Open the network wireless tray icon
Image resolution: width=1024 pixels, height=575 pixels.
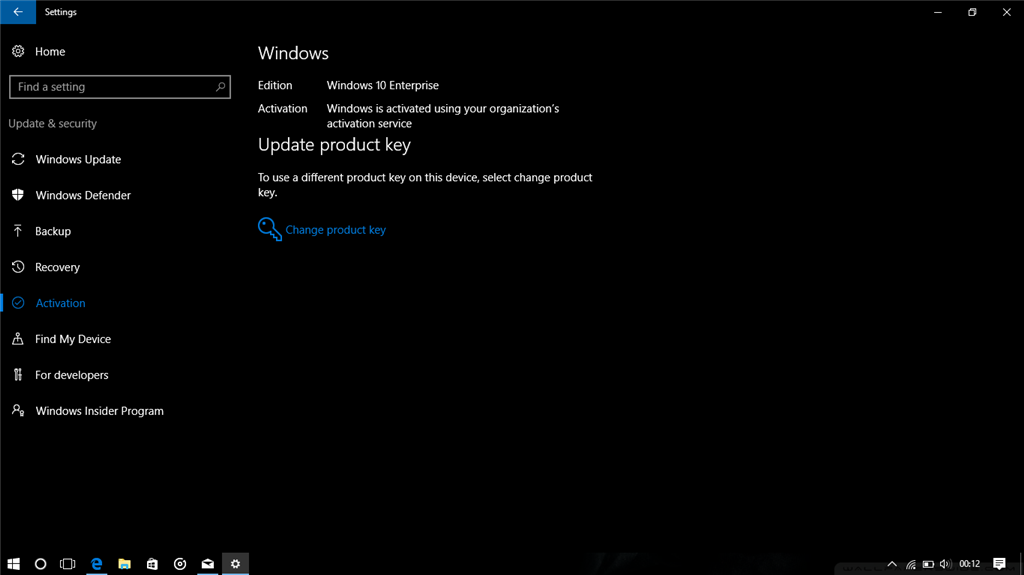click(x=911, y=564)
